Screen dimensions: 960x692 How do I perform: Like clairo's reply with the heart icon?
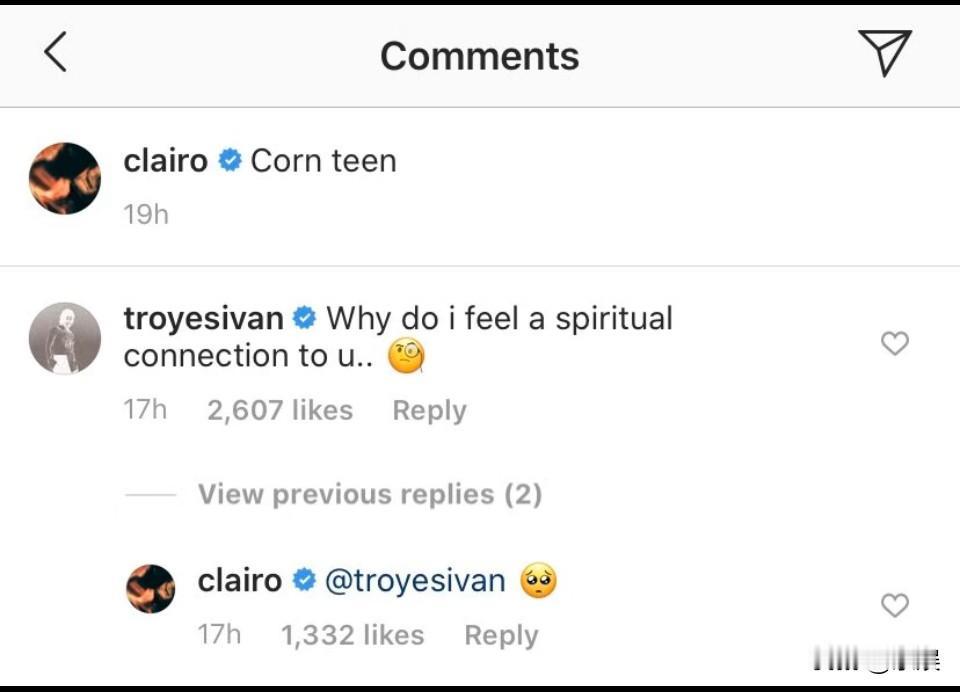[894, 605]
